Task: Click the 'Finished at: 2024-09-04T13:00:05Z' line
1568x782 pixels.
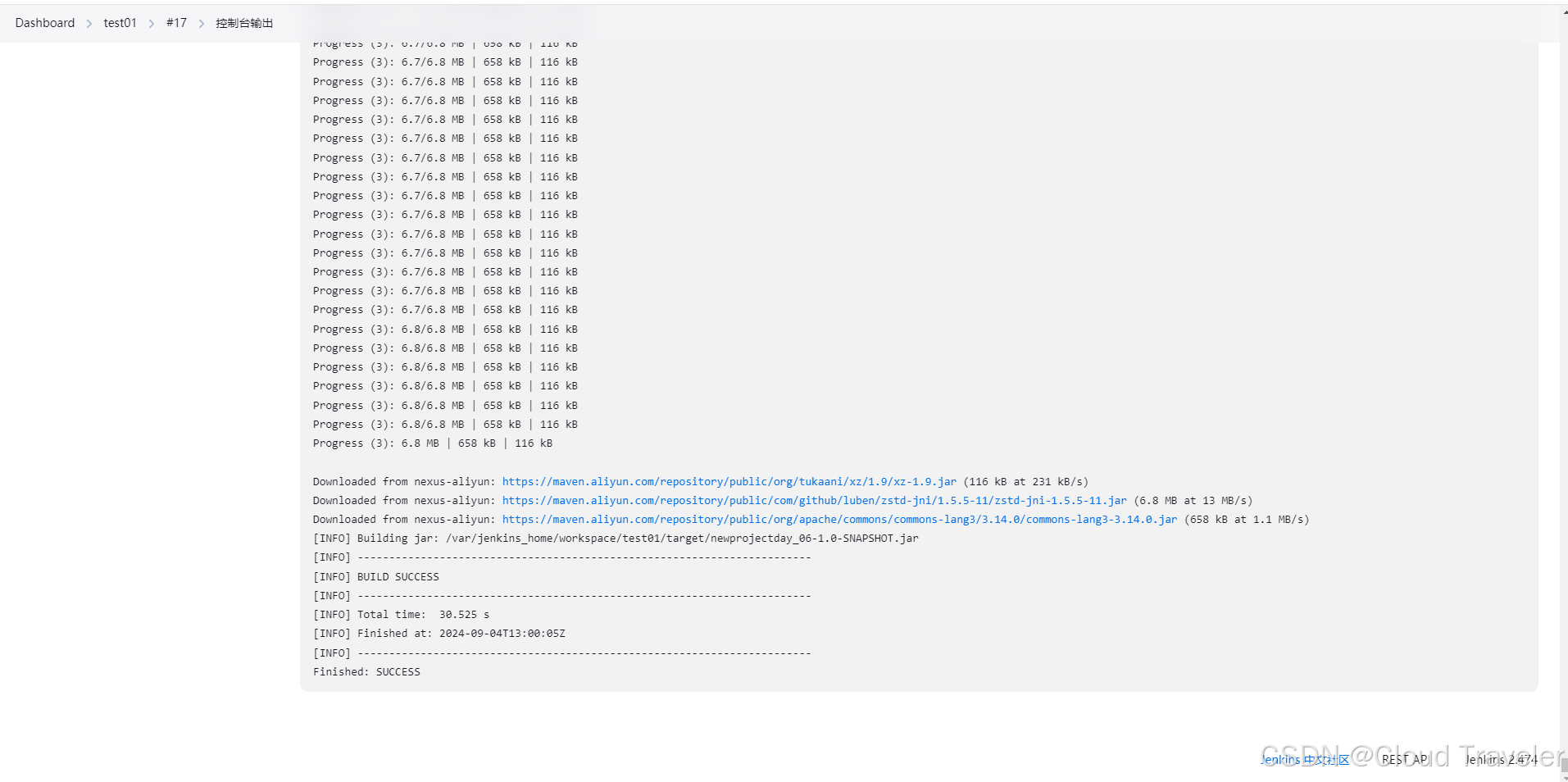Action: (439, 633)
